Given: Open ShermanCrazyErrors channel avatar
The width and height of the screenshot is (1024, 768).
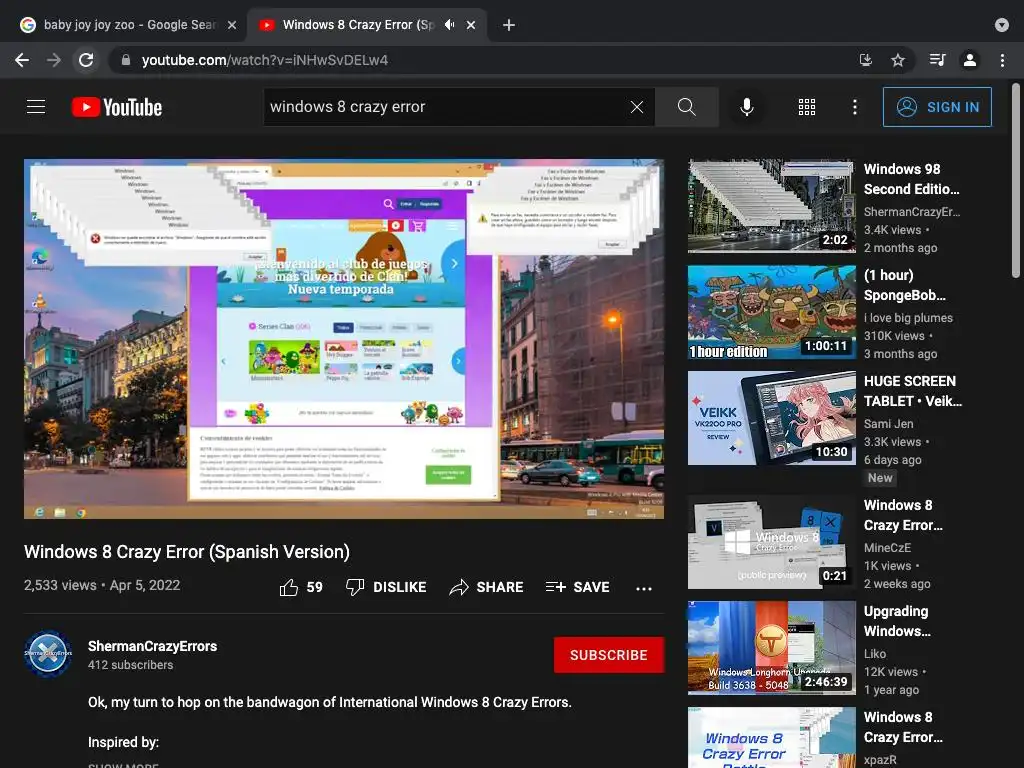Looking at the screenshot, I should click(x=48, y=653).
